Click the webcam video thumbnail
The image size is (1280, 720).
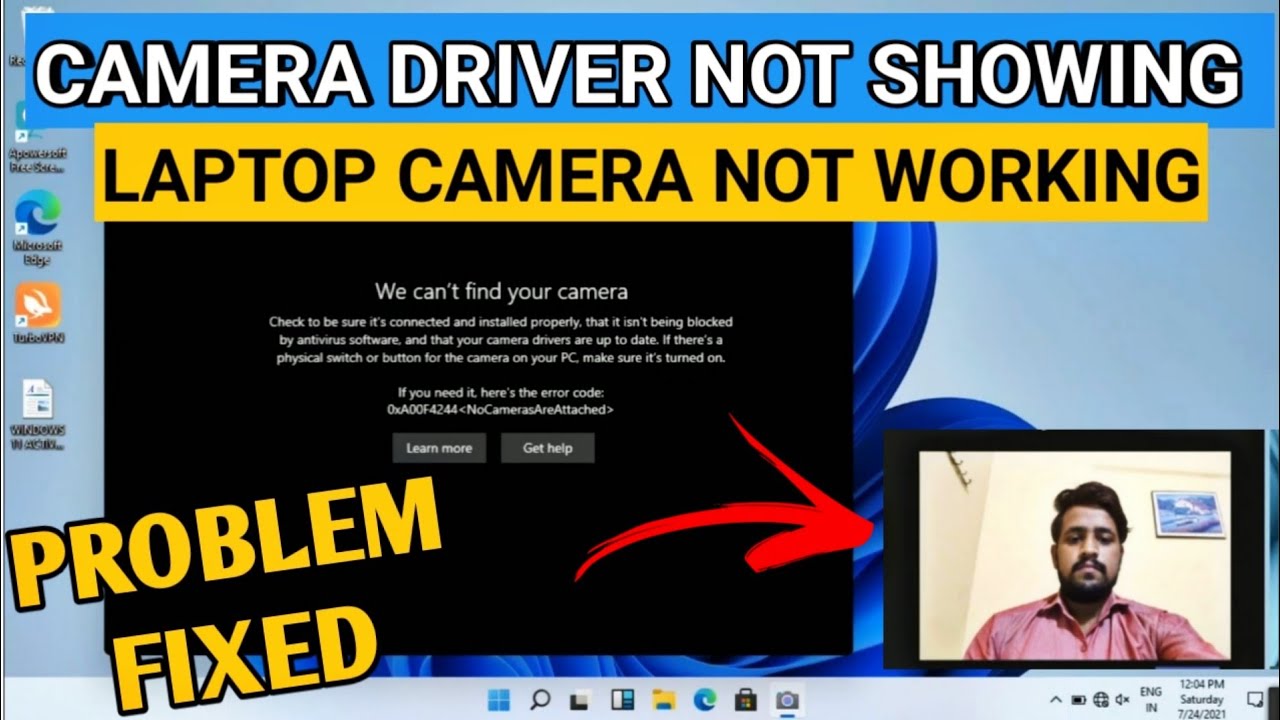click(x=1074, y=556)
